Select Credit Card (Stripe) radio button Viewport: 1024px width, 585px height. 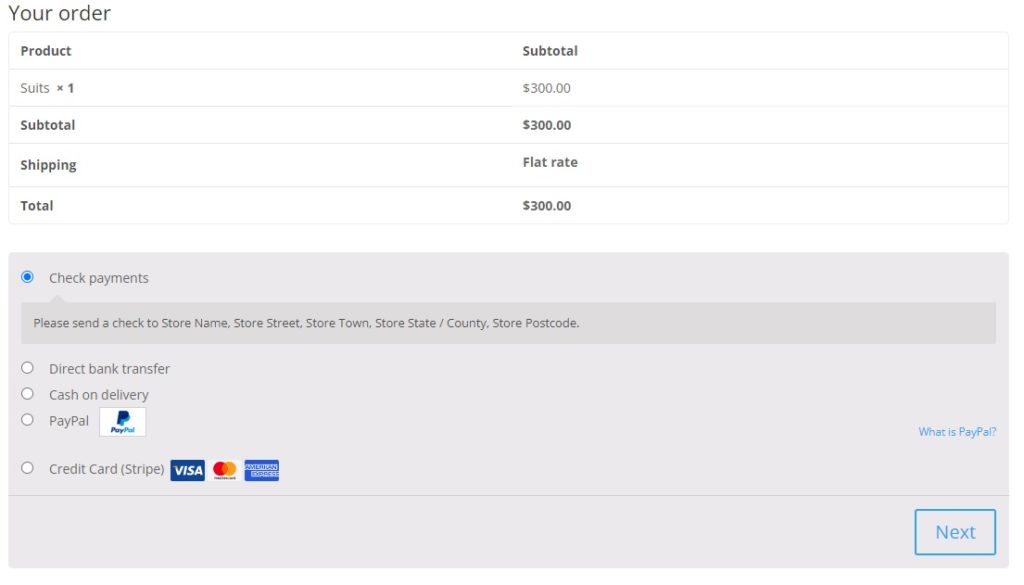click(x=27, y=468)
